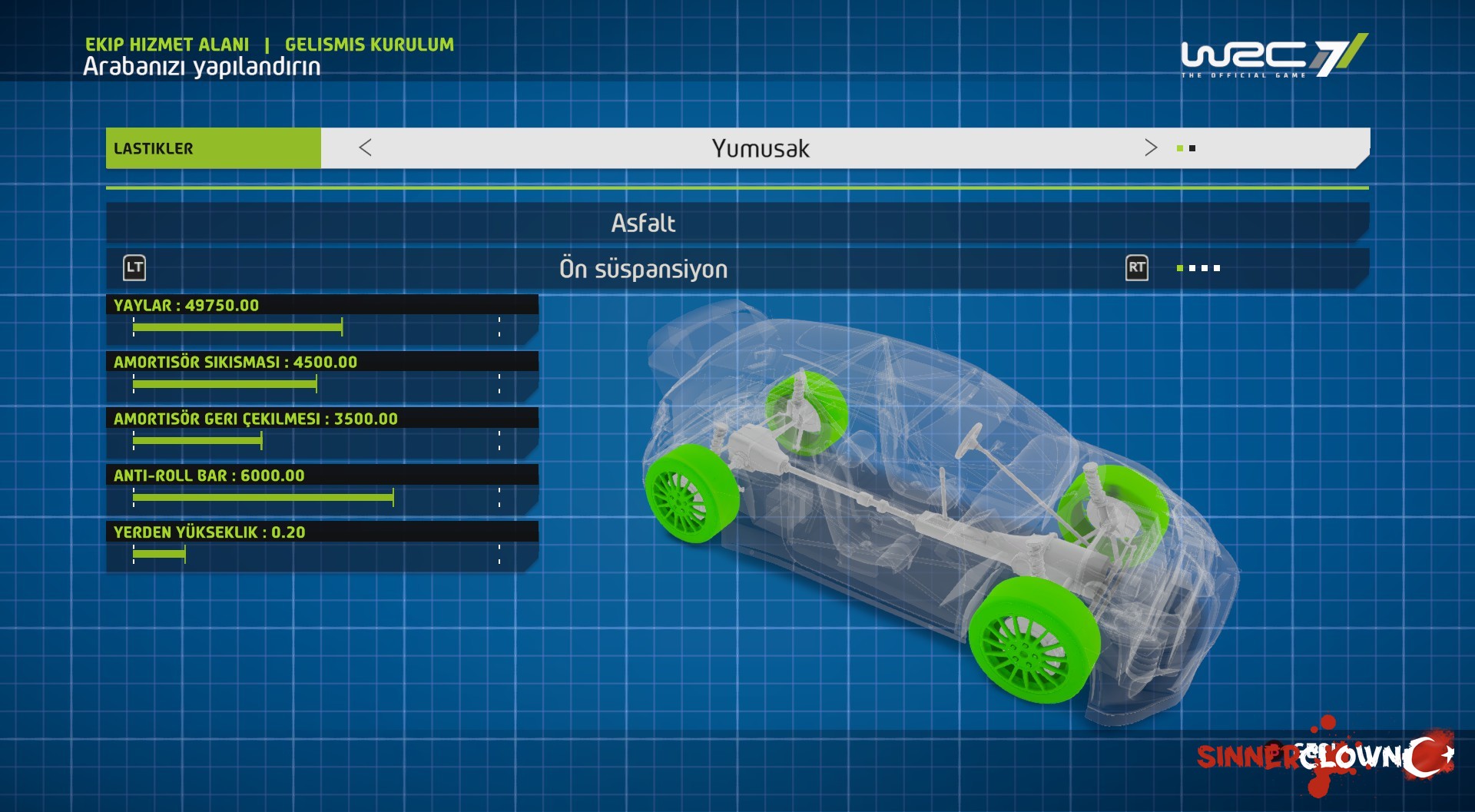Click the rear-right green wheel on the model
The width and height of the screenshot is (1475, 812).
(691, 494)
